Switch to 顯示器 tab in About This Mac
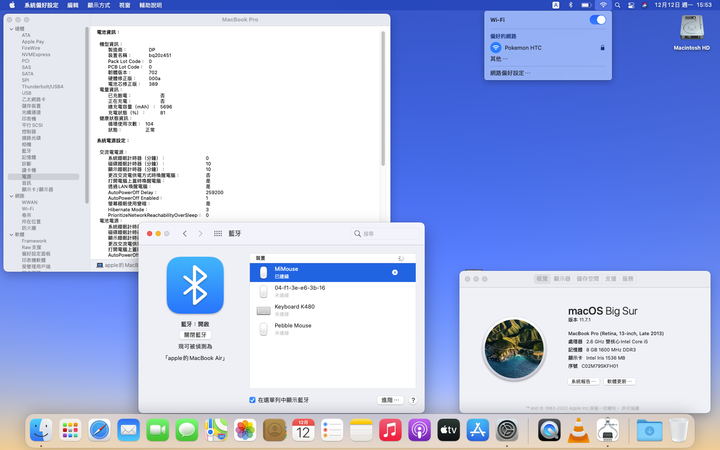 562,279
